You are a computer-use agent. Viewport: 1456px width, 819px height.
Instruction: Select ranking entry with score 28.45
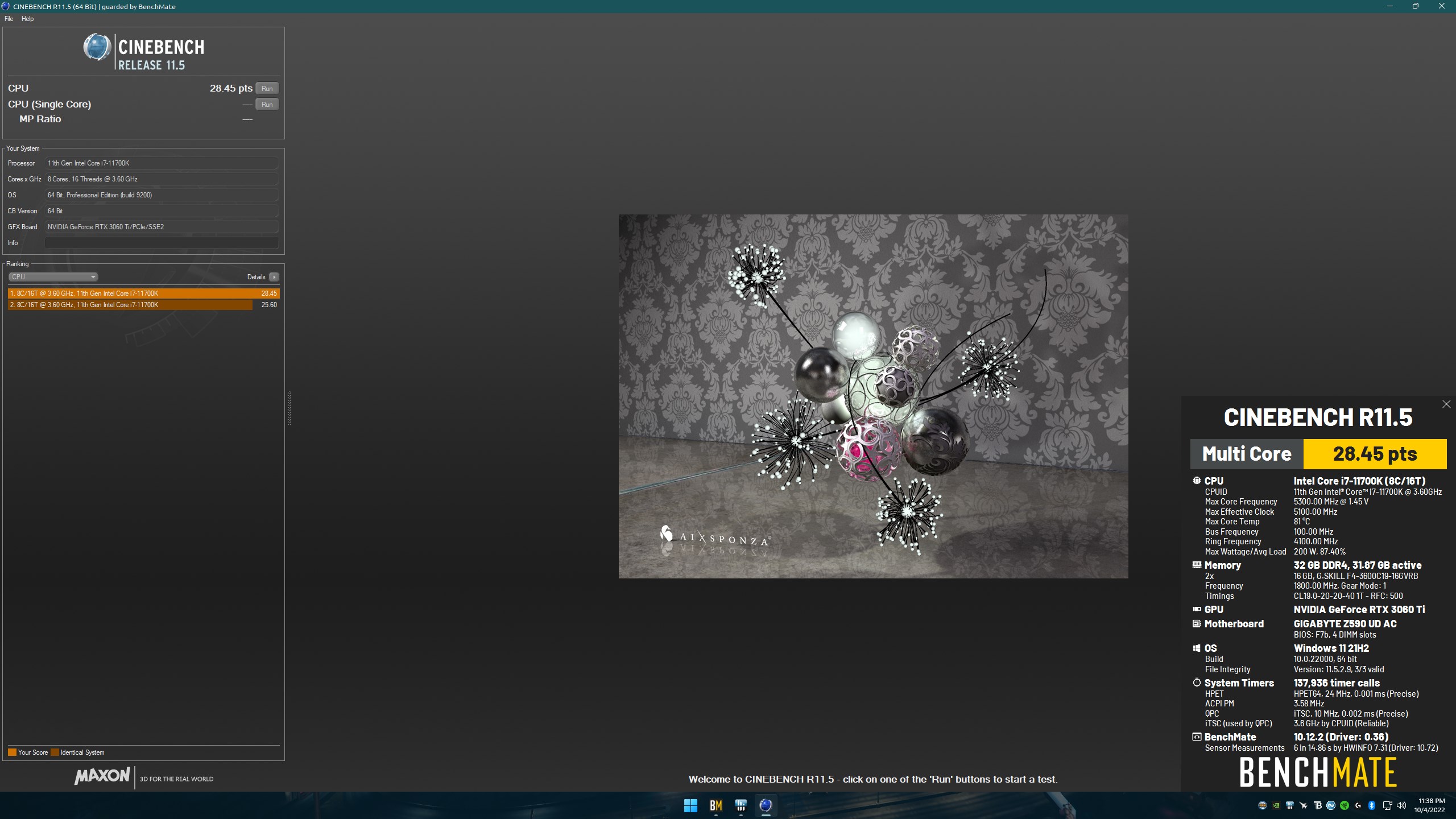pos(144,293)
